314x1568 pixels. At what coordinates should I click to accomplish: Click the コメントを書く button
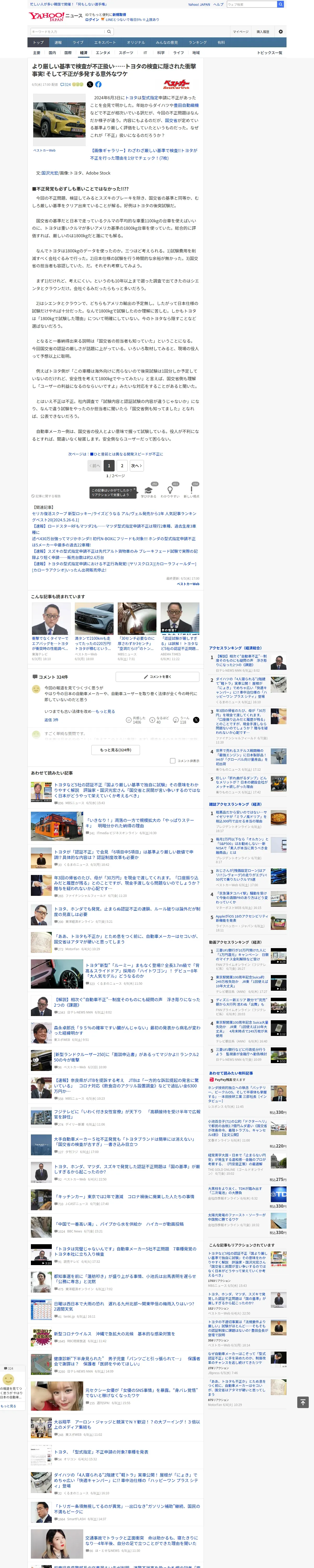(157, 677)
